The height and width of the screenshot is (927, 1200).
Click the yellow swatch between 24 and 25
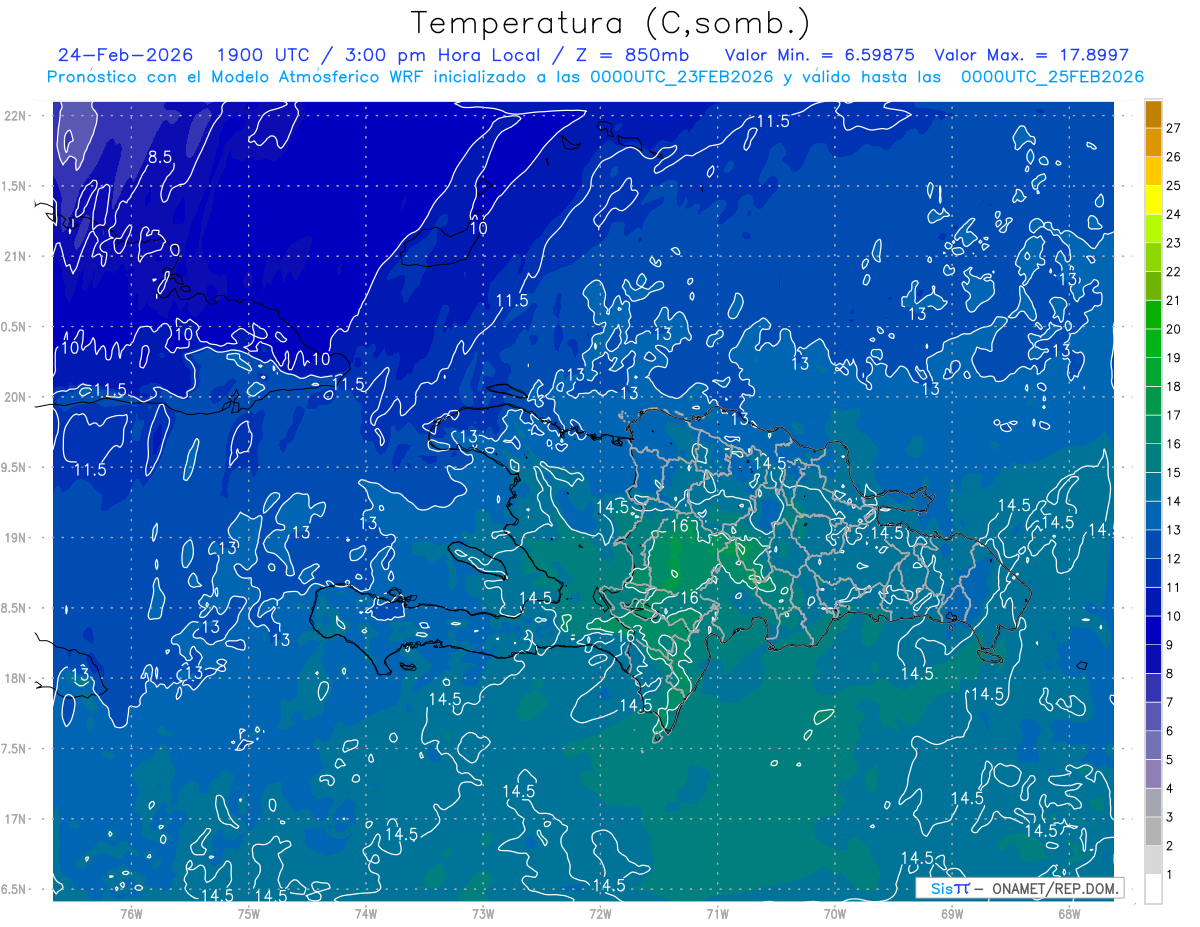(1153, 200)
